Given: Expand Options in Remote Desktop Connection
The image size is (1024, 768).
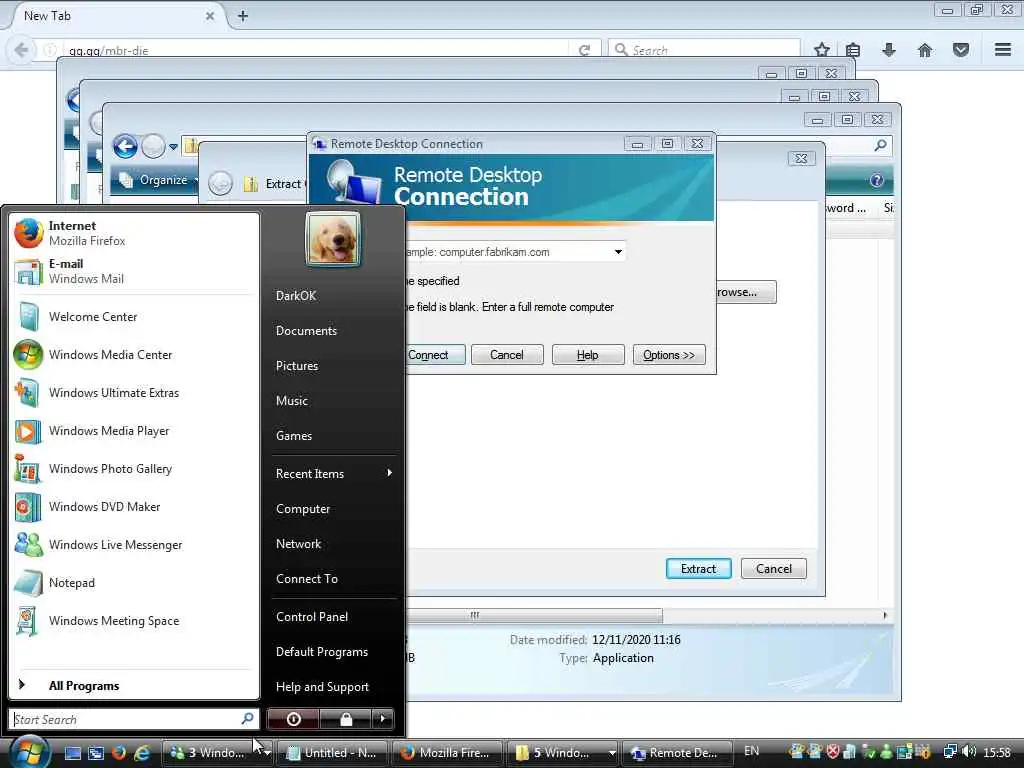Looking at the screenshot, I should point(669,355).
